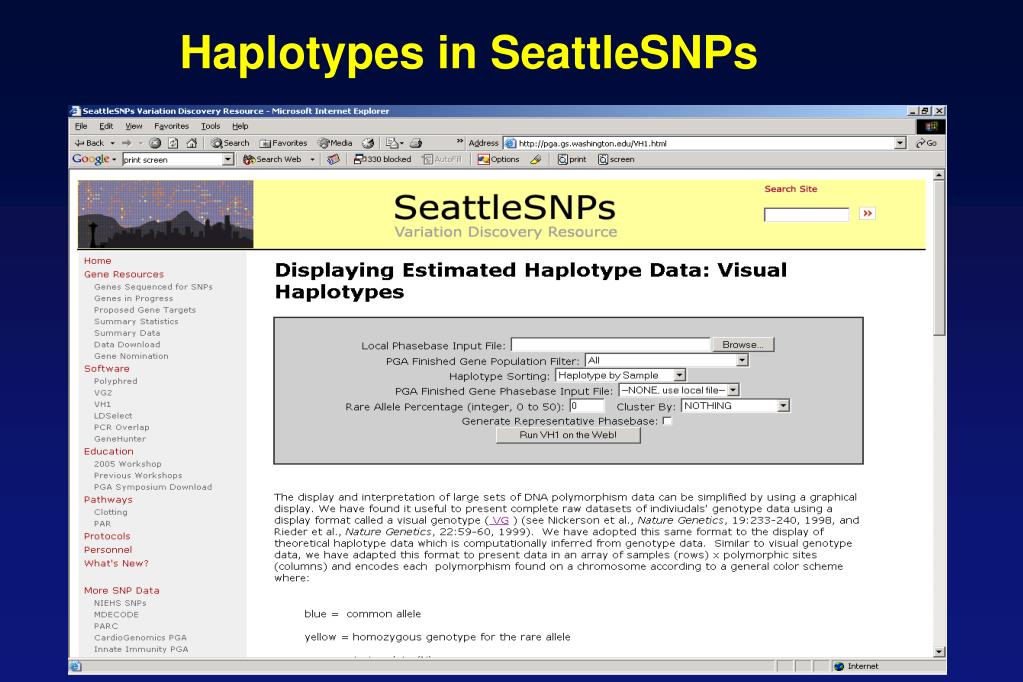The width and height of the screenshot is (1023, 682).
Task: Click the 'print' search-word button
Action: pos(572,159)
